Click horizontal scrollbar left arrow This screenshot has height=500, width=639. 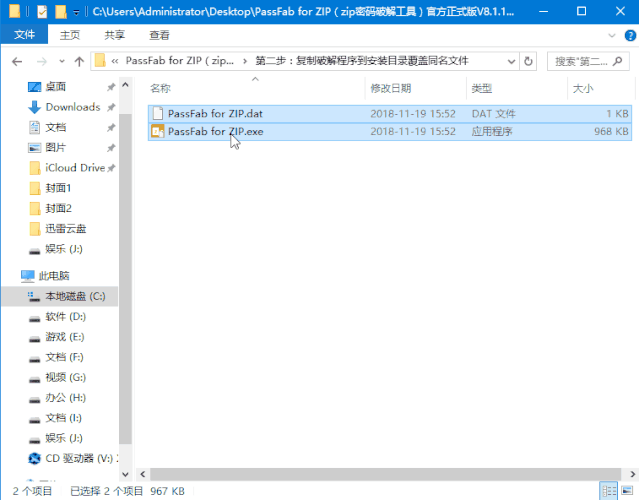(143, 474)
